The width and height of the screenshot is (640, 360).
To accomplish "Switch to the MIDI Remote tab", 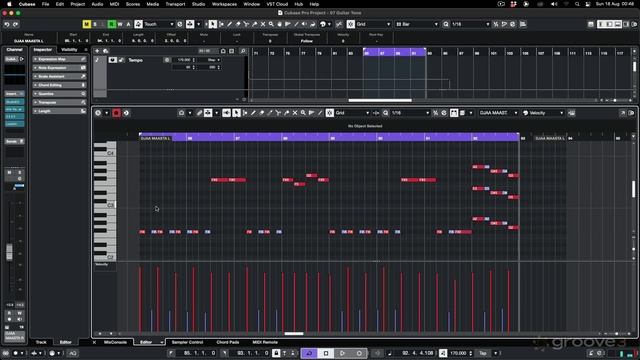I will (x=265, y=342).
